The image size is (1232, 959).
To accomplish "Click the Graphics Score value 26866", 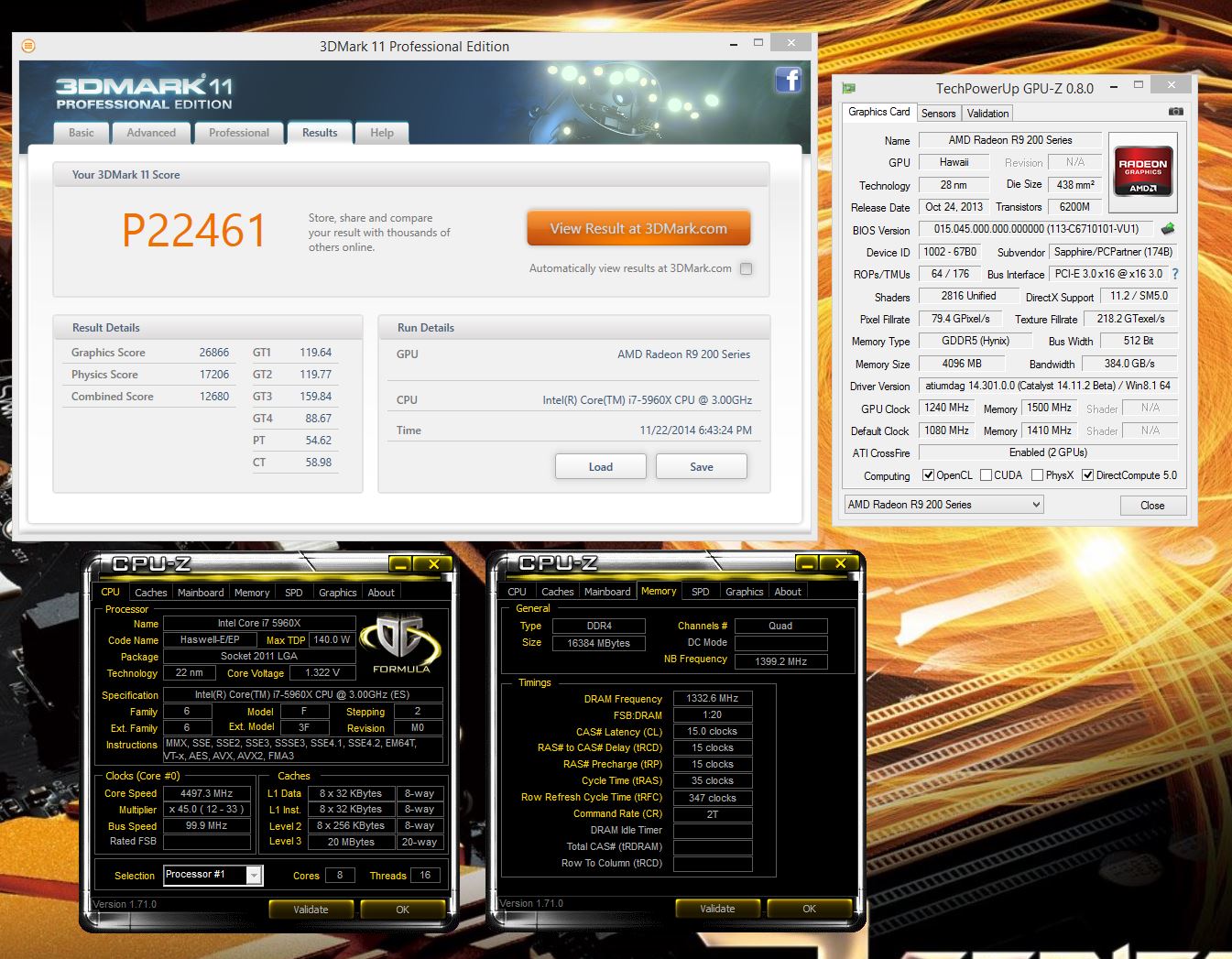I will pos(214,353).
